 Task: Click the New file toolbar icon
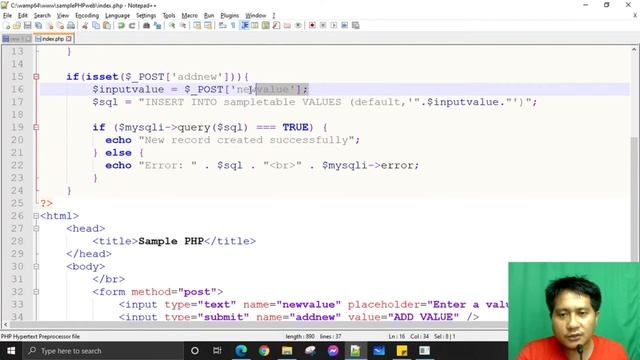coord(7,25)
